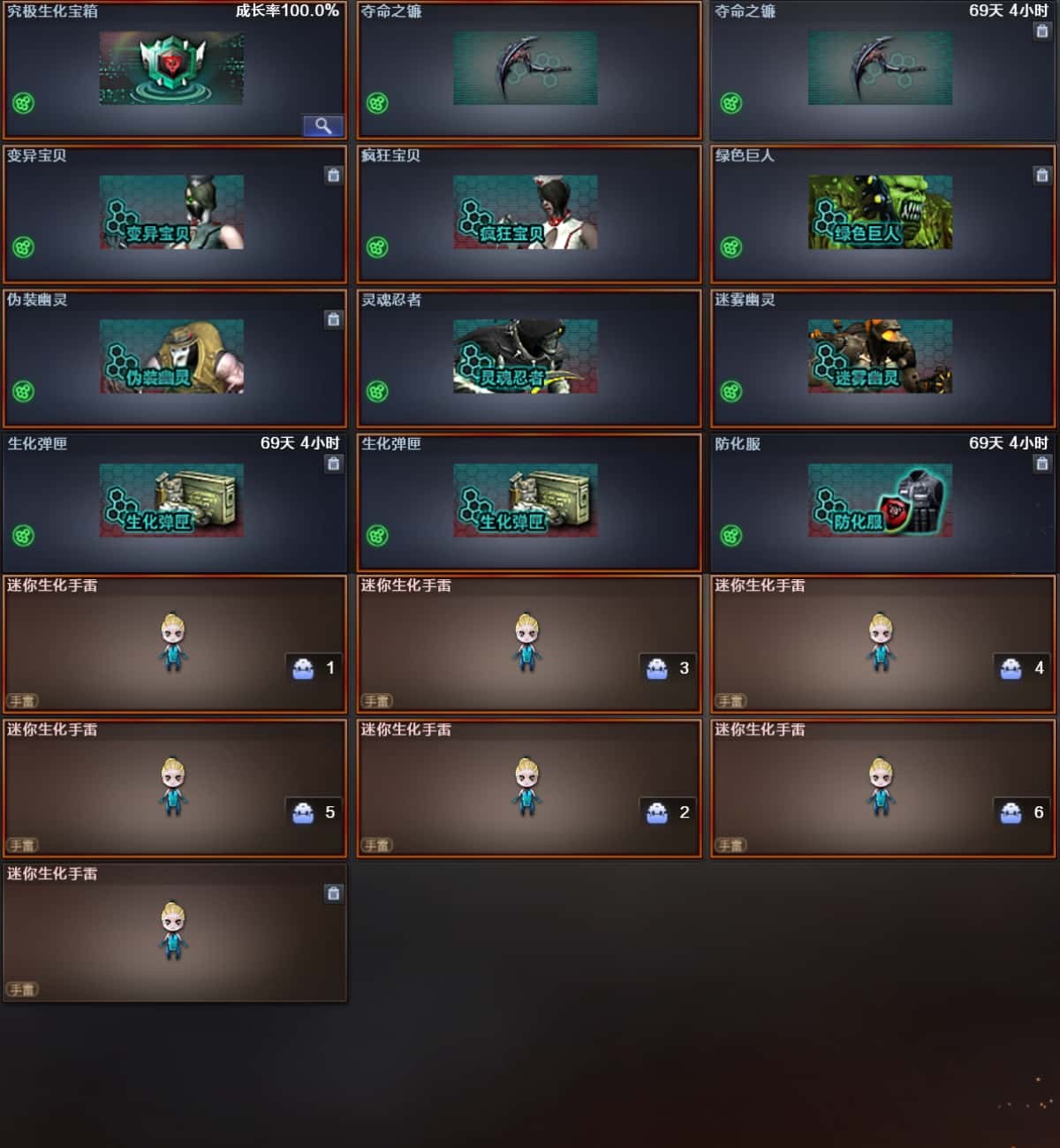Viewport: 1060px width, 1148px height.
Task: Click bag slot 6 icon on 迷你生化手雷
Action: (1011, 812)
